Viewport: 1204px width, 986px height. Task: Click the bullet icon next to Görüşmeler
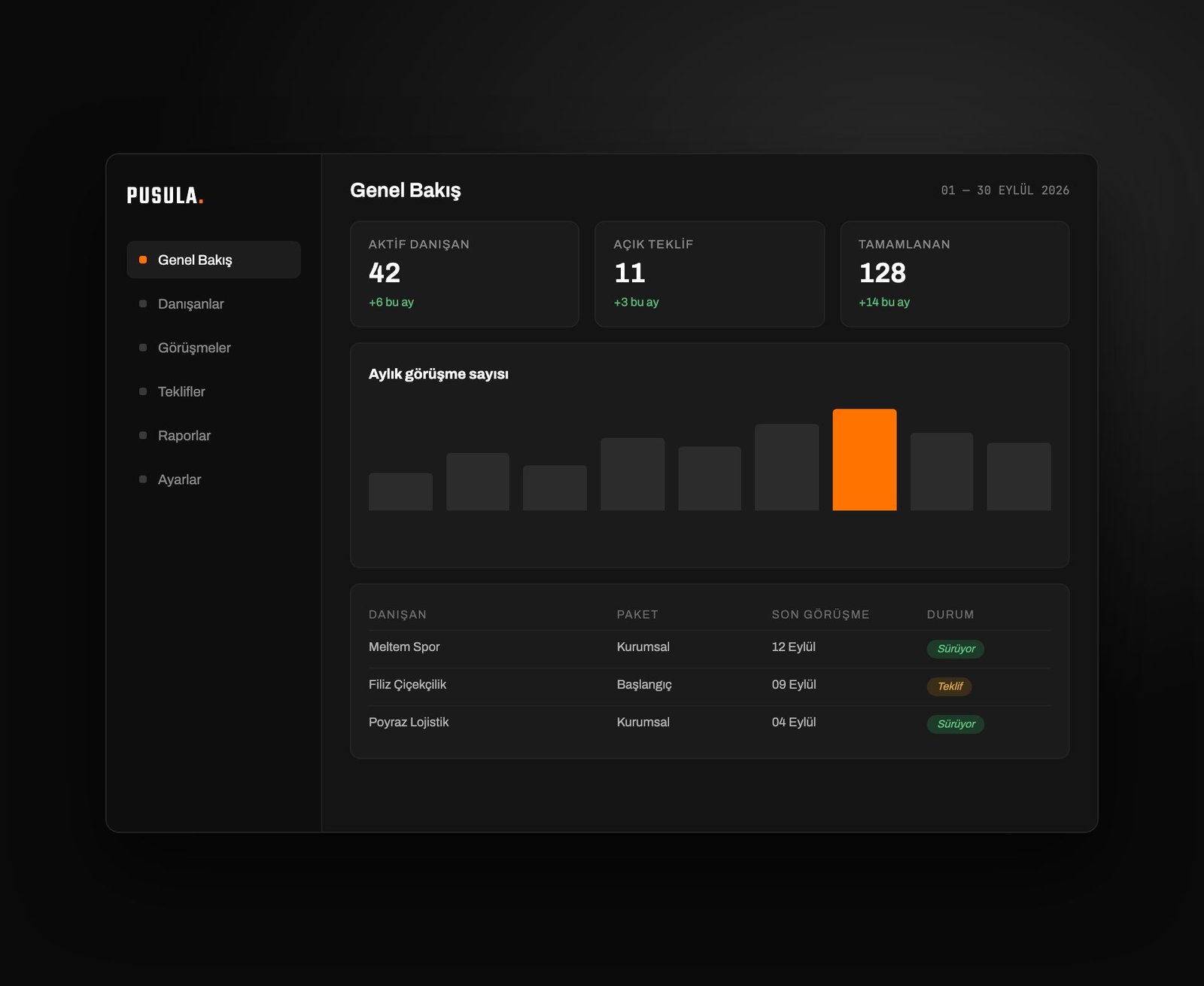tap(143, 348)
